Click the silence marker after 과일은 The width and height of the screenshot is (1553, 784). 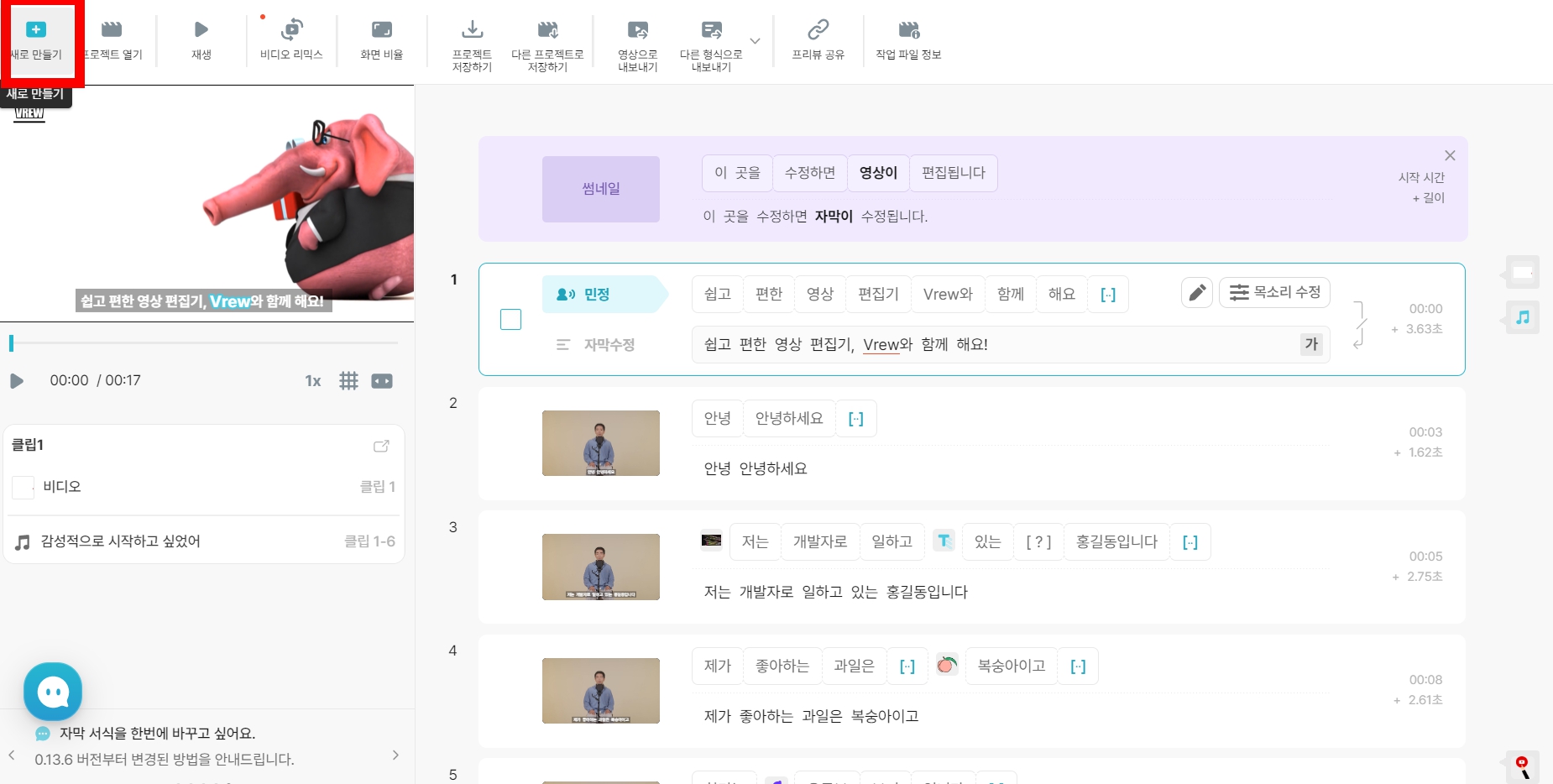907,666
